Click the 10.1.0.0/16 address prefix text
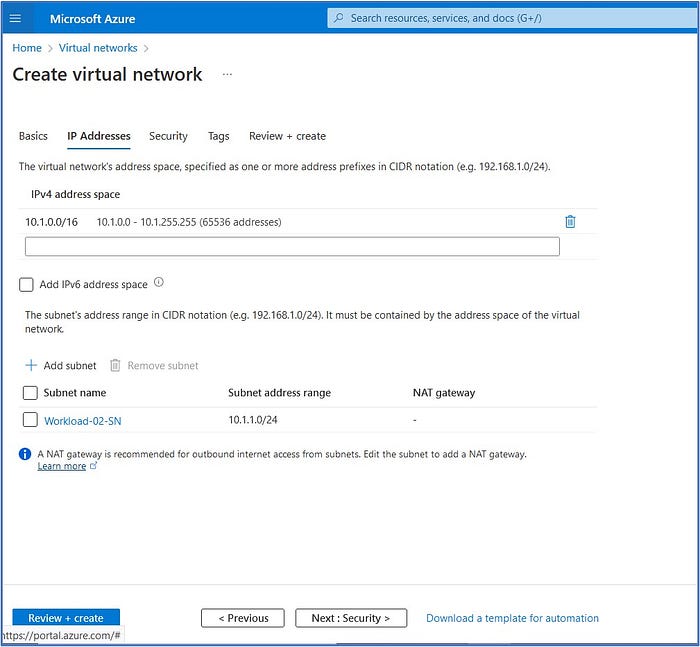Viewport: 700px width, 647px height. coord(51,222)
